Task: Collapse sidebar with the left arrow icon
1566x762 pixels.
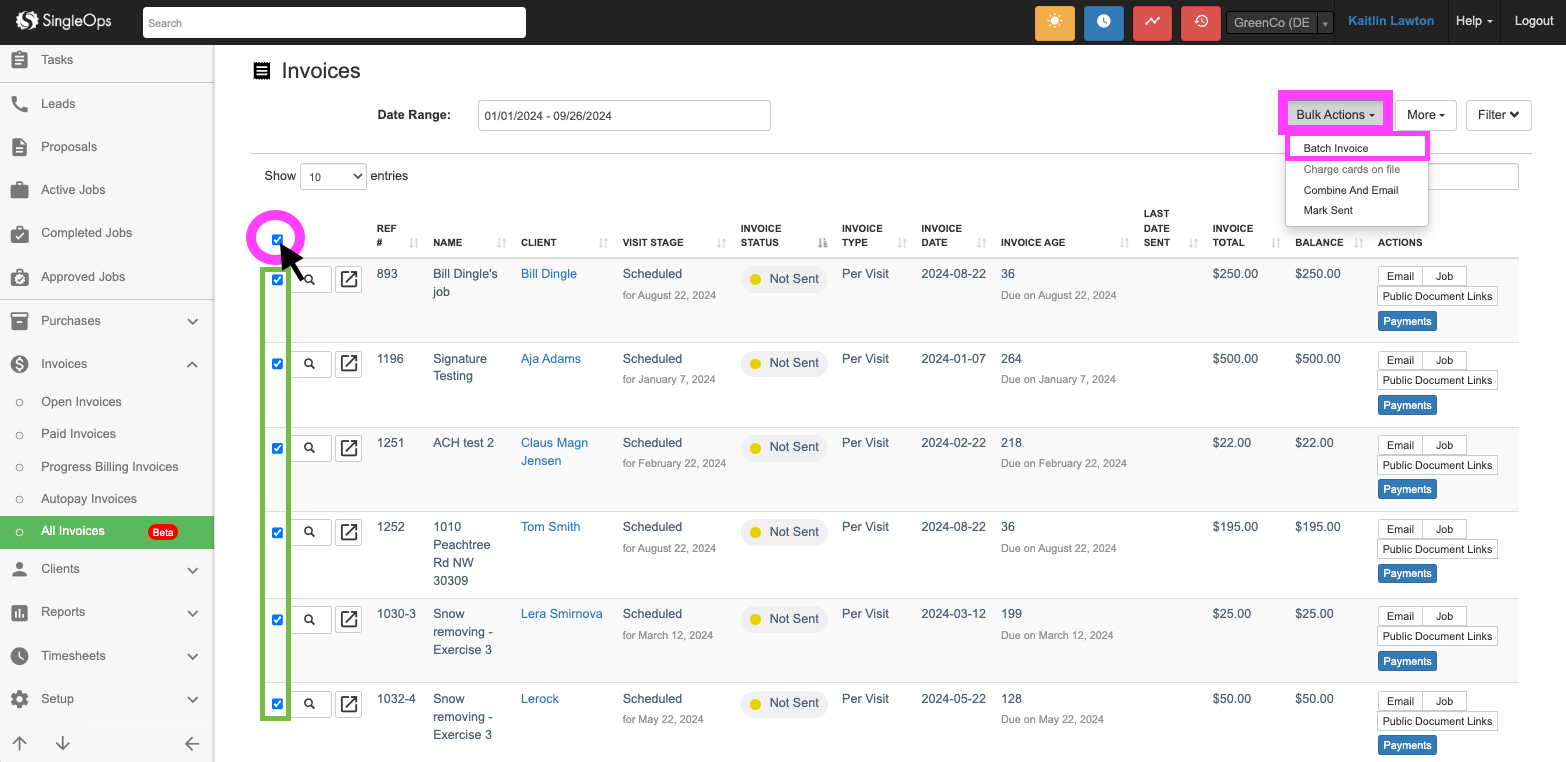Action: [x=192, y=743]
